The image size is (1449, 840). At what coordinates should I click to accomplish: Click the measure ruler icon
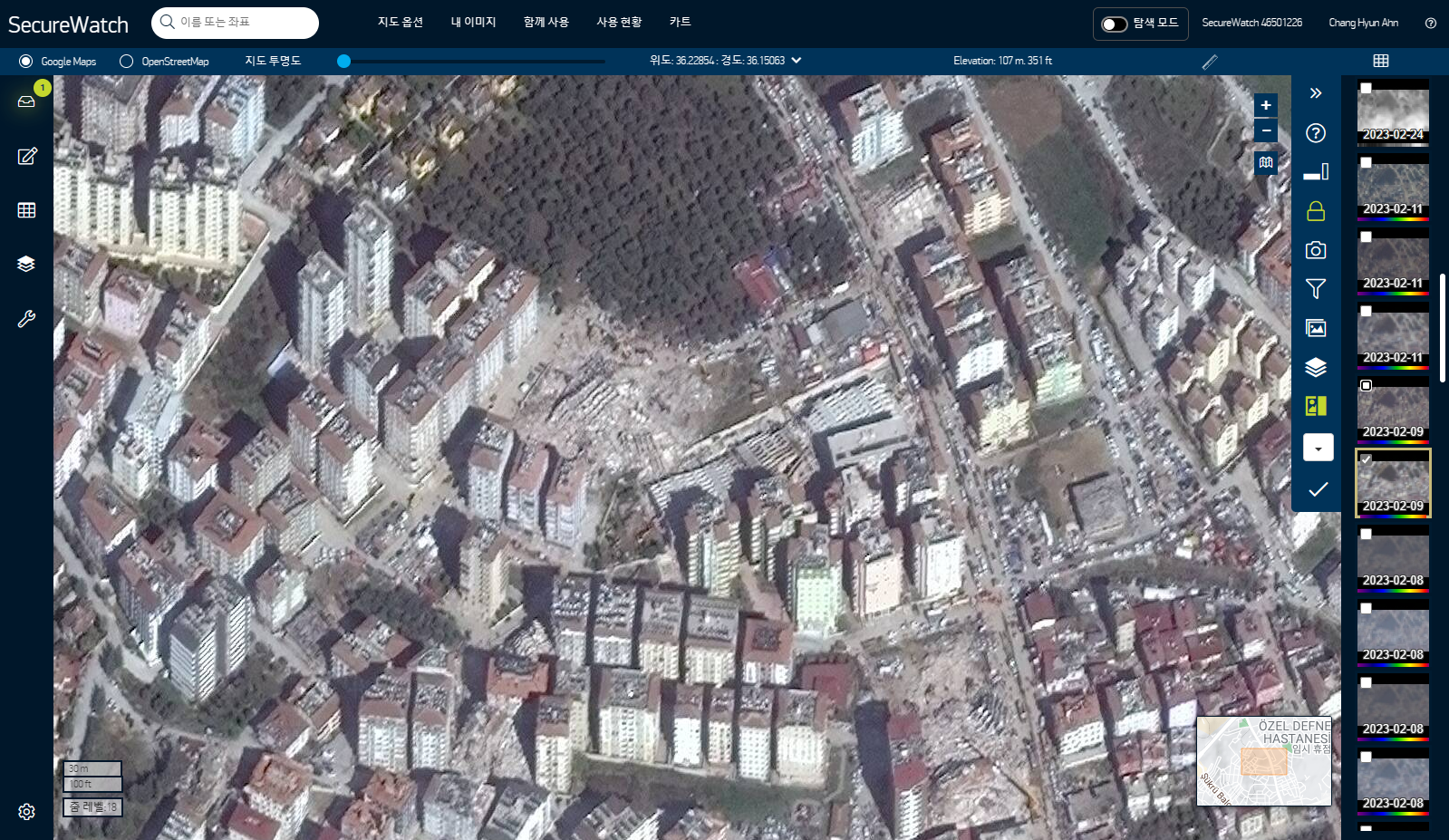tap(1210, 62)
